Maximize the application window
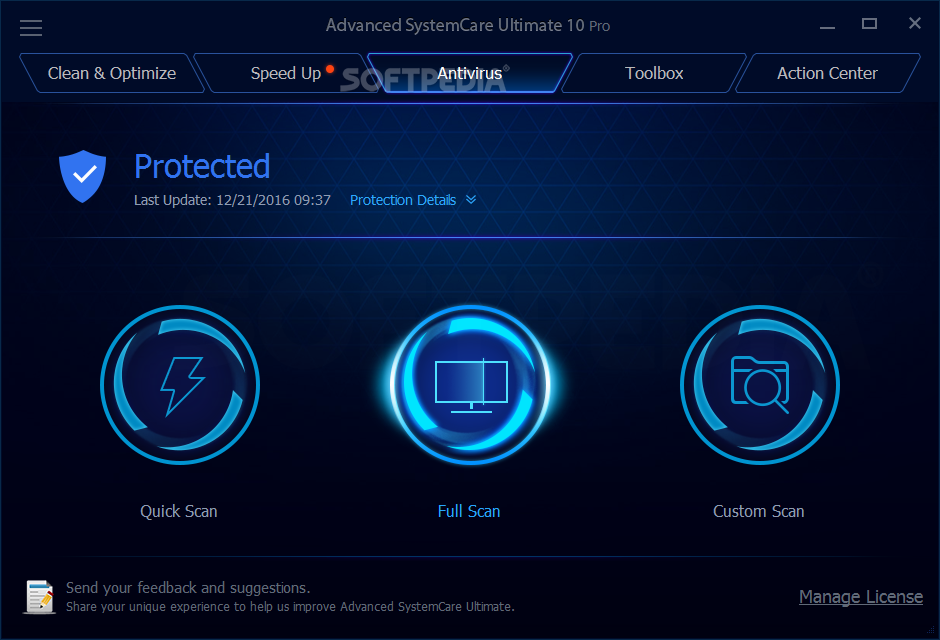Image resolution: width=940 pixels, height=640 pixels. click(x=869, y=24)
